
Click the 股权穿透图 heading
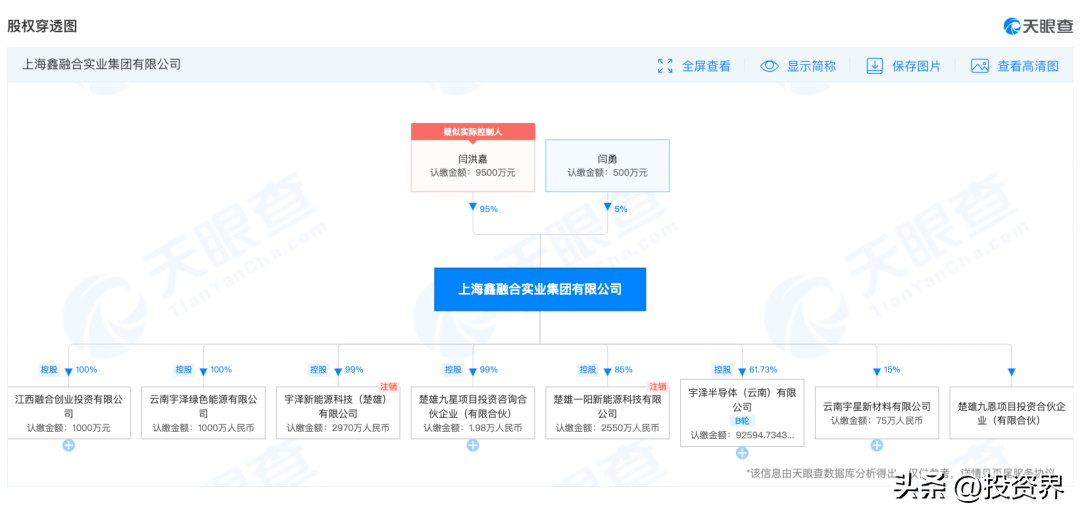click(42, 26)
